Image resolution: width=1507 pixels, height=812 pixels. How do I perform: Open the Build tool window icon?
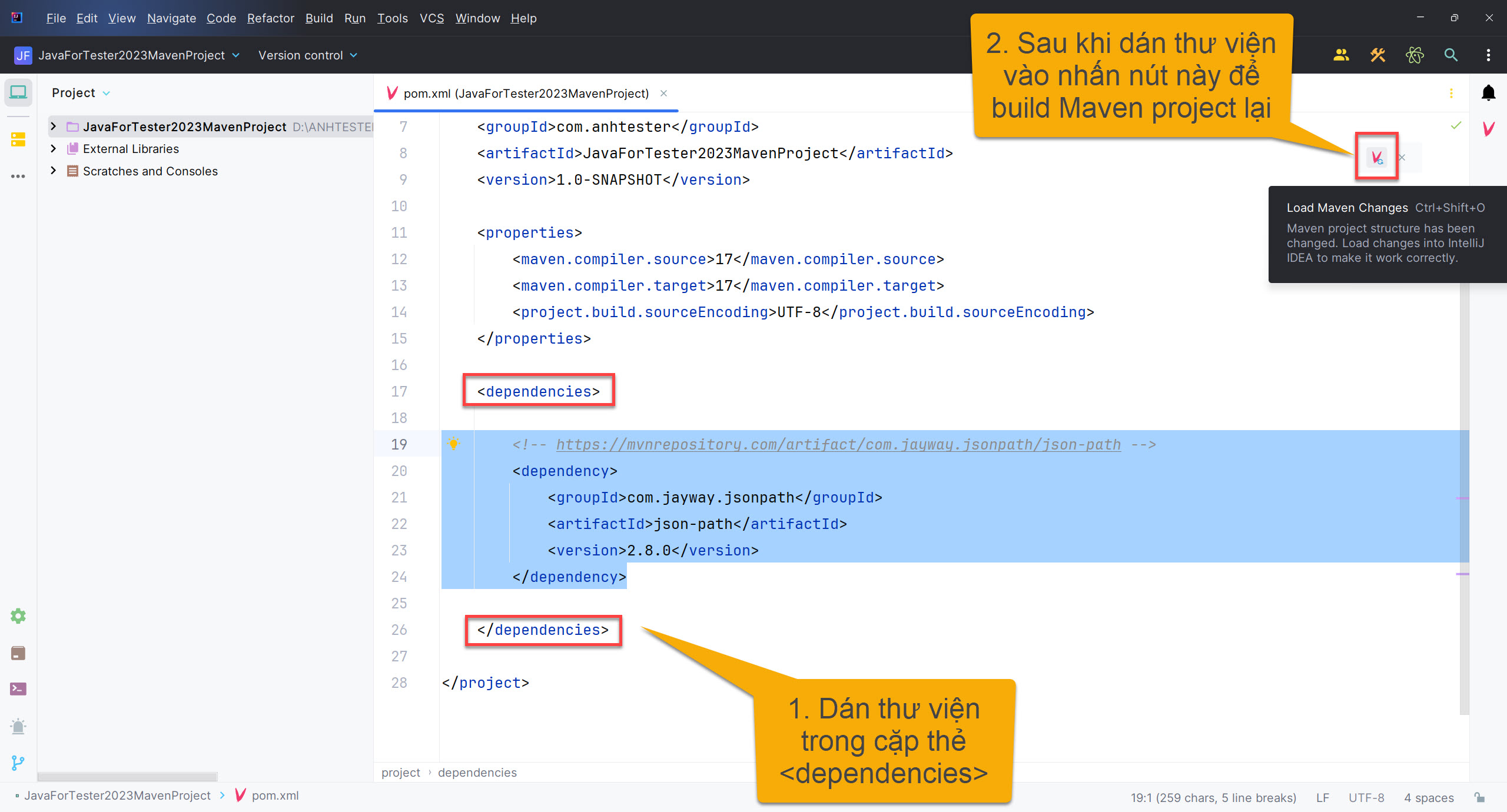pyautogui.click(x=18, y=653)
